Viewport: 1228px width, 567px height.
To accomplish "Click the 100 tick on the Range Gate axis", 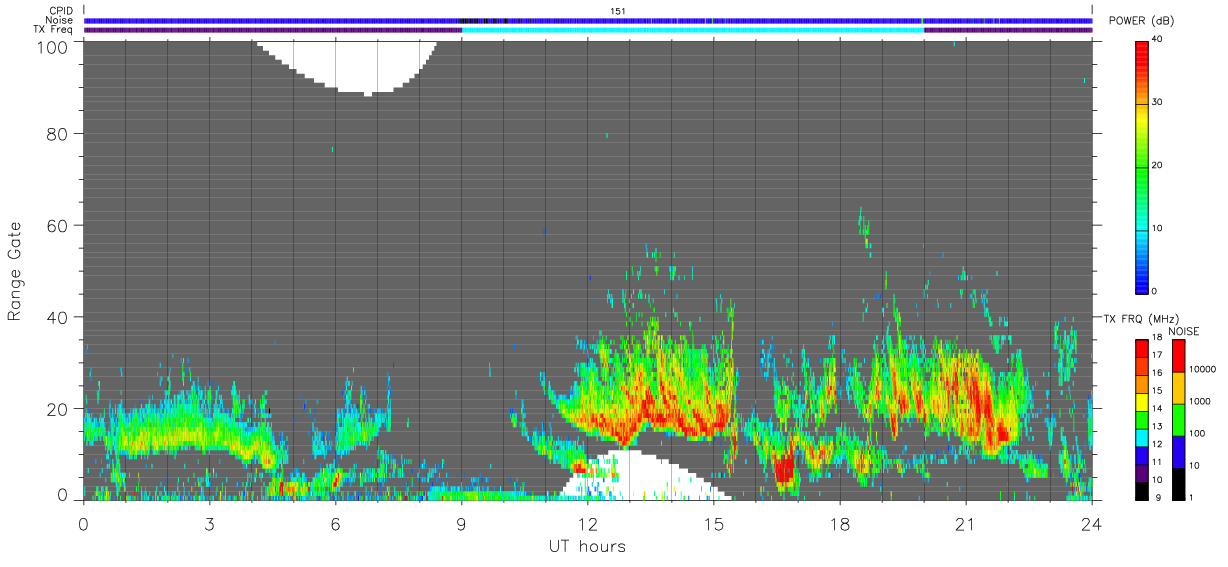I will pyautogui.click(x=51, y=46).
